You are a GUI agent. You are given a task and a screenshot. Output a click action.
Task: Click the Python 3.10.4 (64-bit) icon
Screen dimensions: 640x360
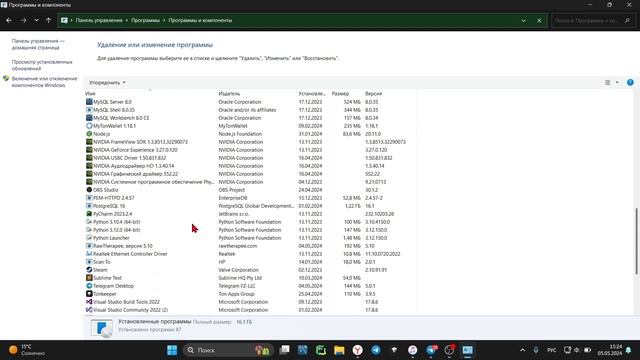point(89,222)
